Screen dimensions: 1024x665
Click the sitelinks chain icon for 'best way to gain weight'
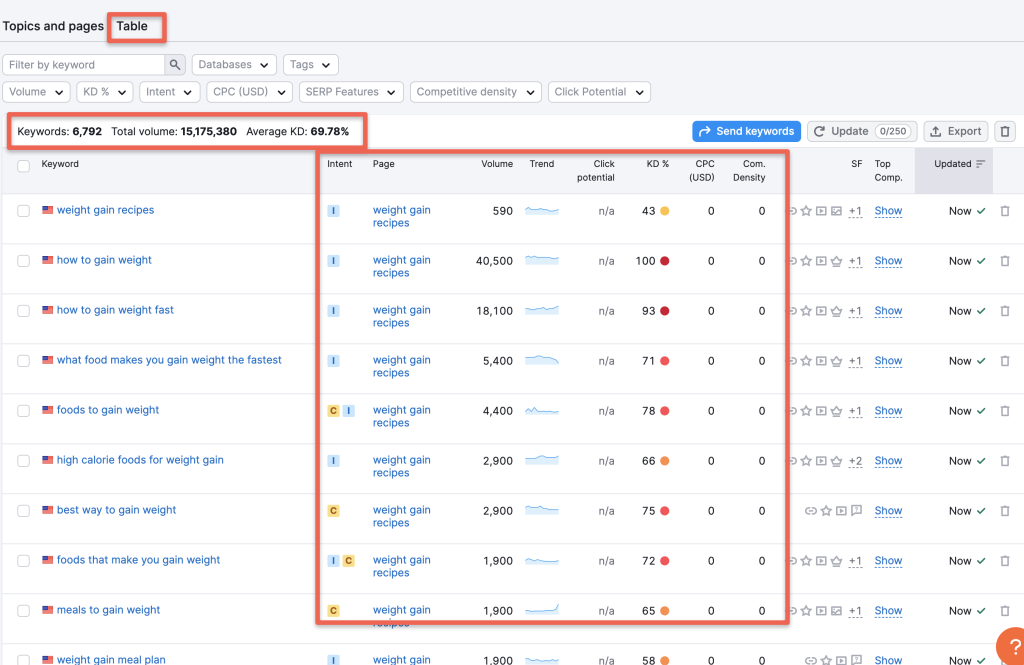pos(810,510)
